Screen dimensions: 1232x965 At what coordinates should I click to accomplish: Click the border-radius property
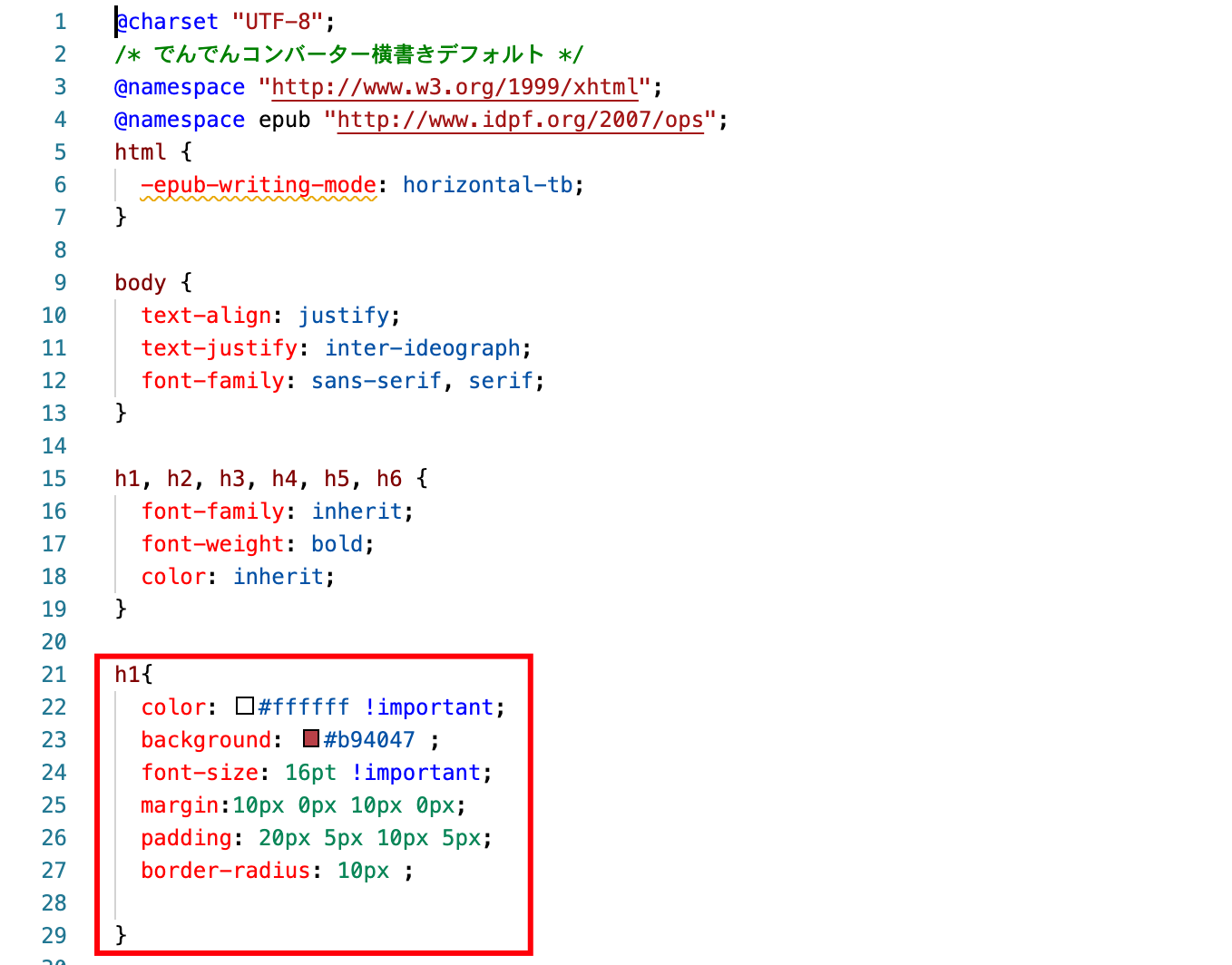pos(225,871)
